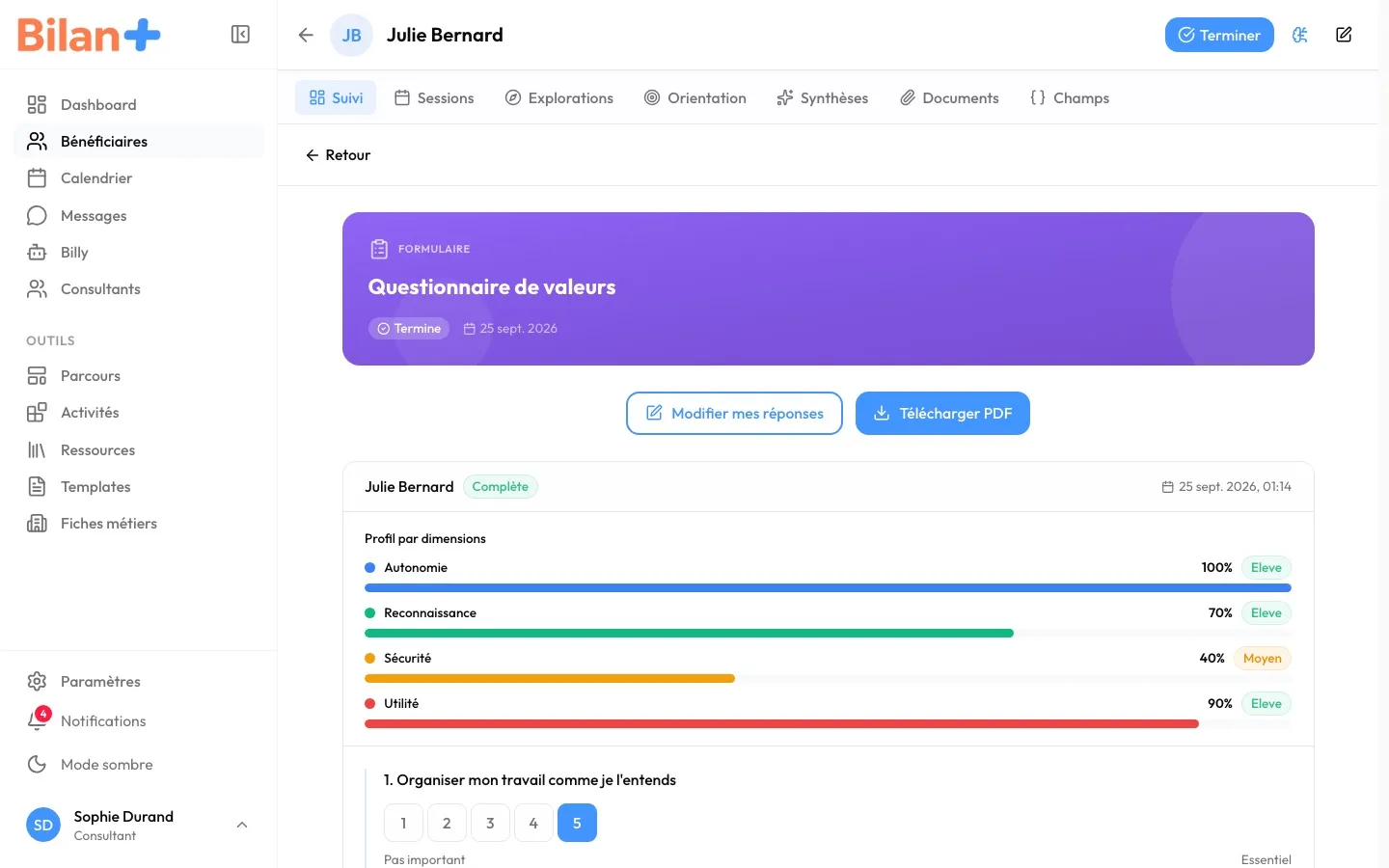Select rating 3 for question 1
Image resolution: width=1389 pixels, height=868 pixels.
coord(490,823)
